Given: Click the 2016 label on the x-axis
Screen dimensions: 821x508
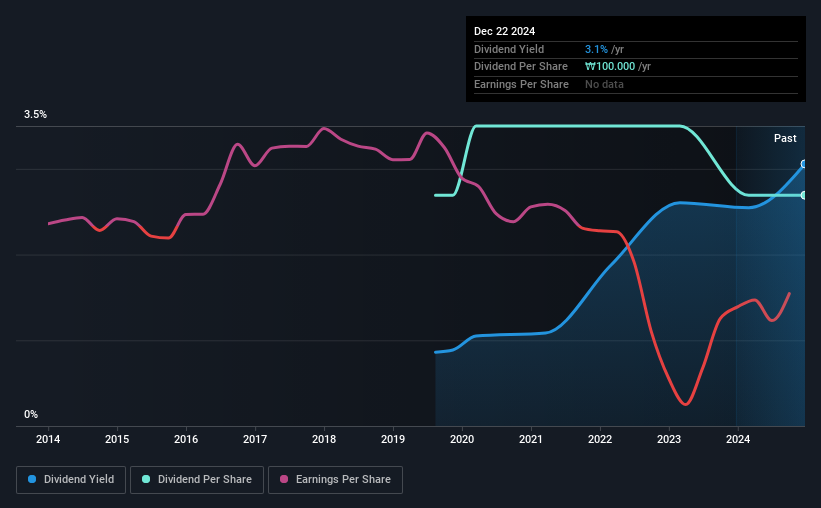Looking at the screenshot, I should (186, 439).
